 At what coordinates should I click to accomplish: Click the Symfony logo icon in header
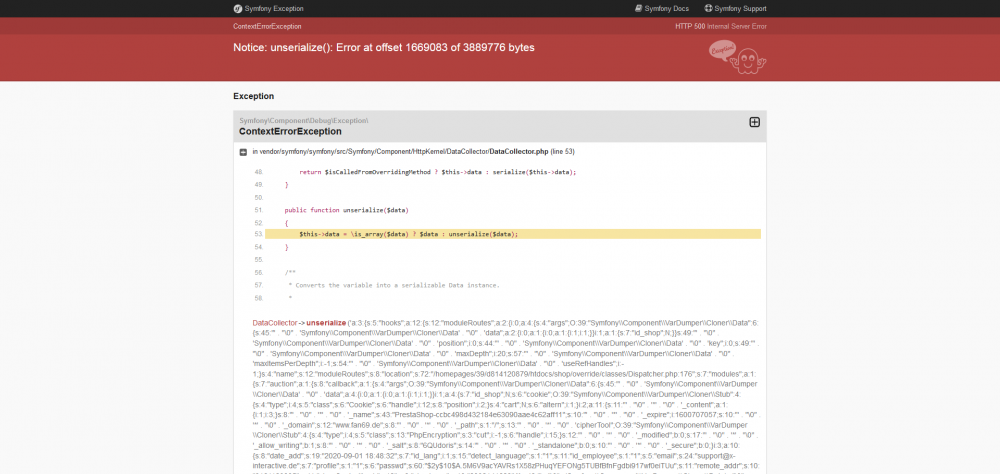pos(237,9)
